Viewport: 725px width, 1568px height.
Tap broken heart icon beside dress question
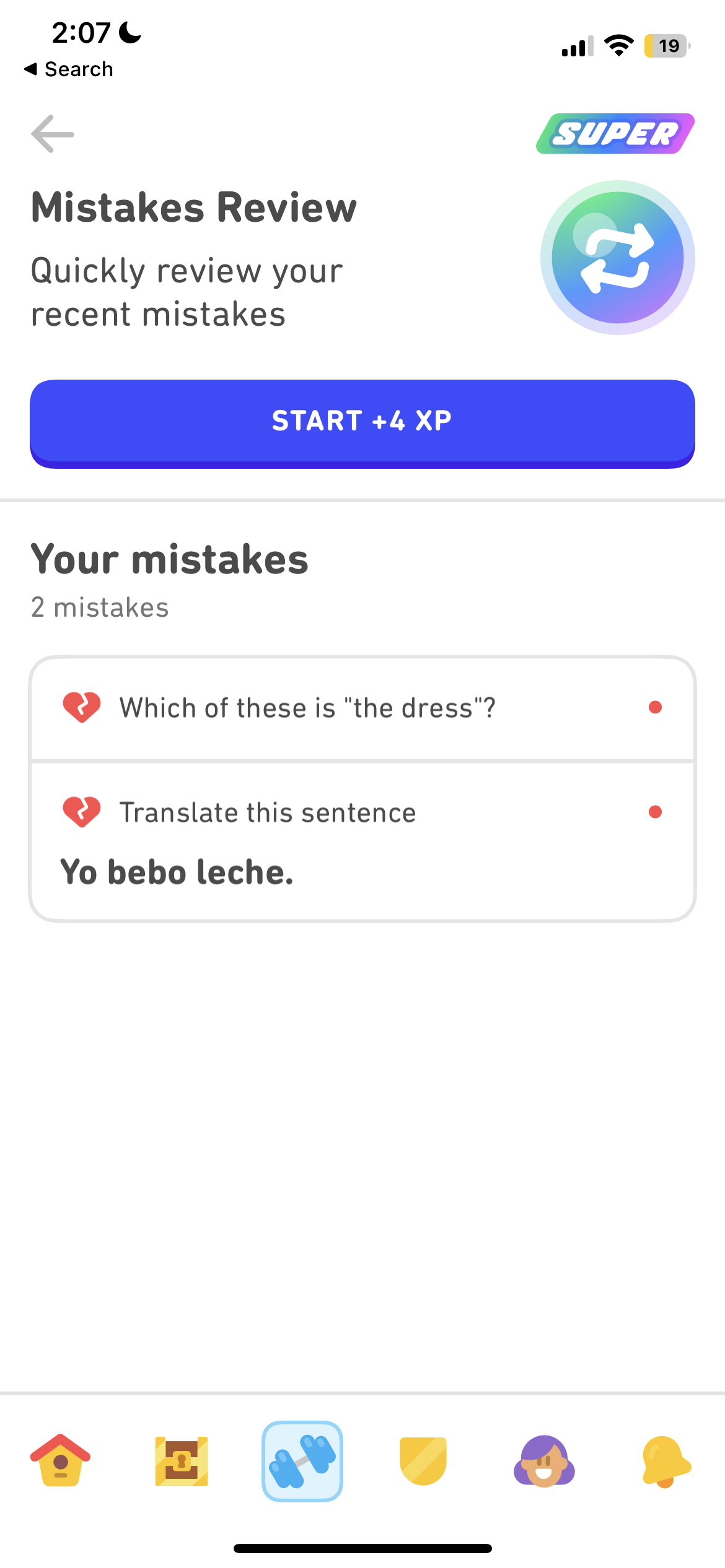coord(82,707)
